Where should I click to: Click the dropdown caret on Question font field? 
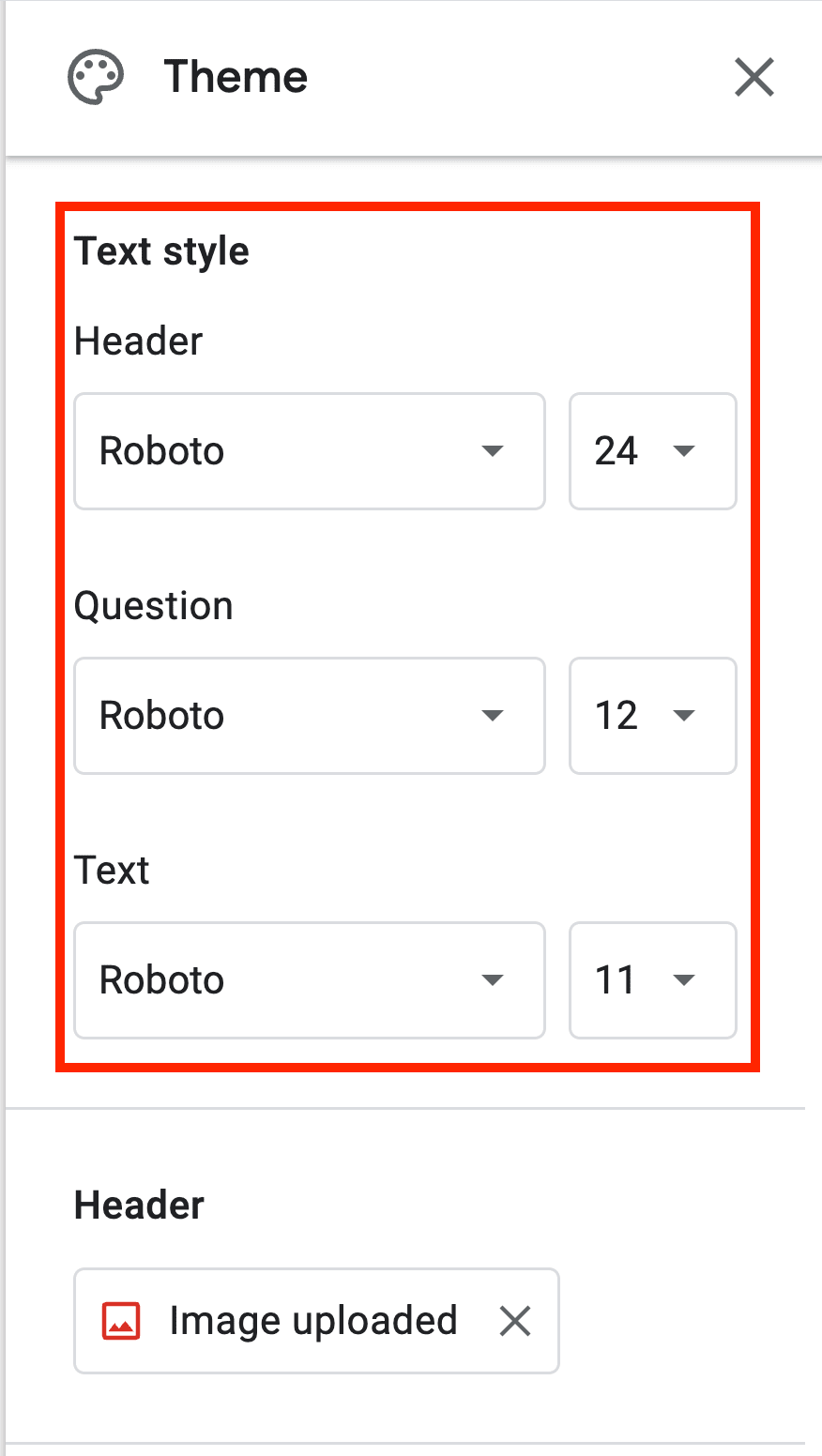coord(492,716)
